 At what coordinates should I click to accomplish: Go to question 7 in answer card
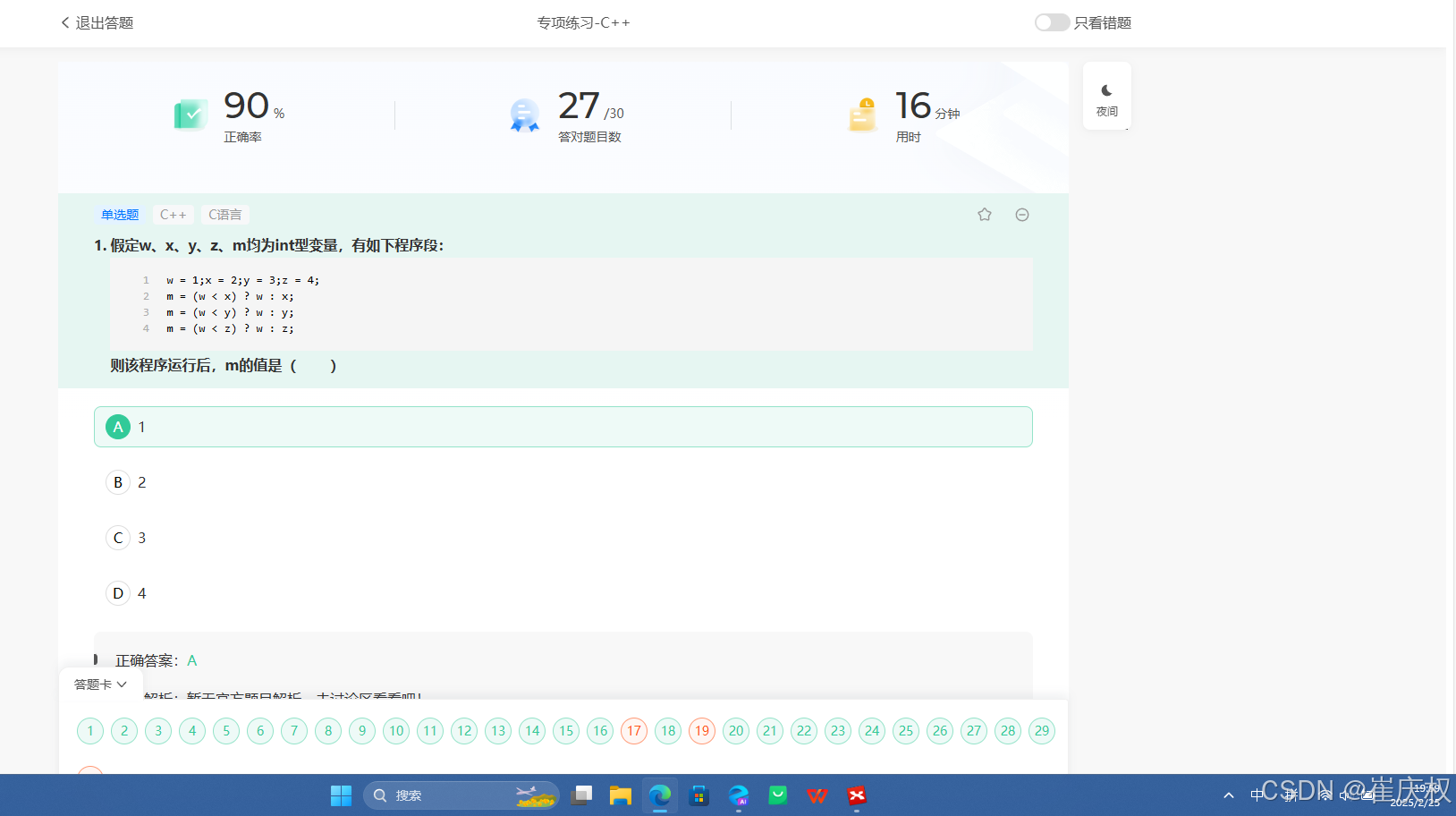pos(294,731)
